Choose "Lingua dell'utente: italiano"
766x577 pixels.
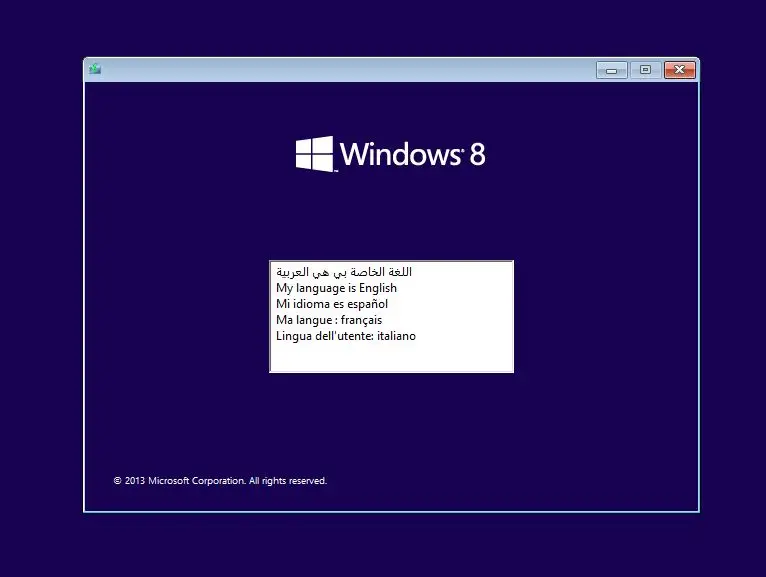[345, 336]
